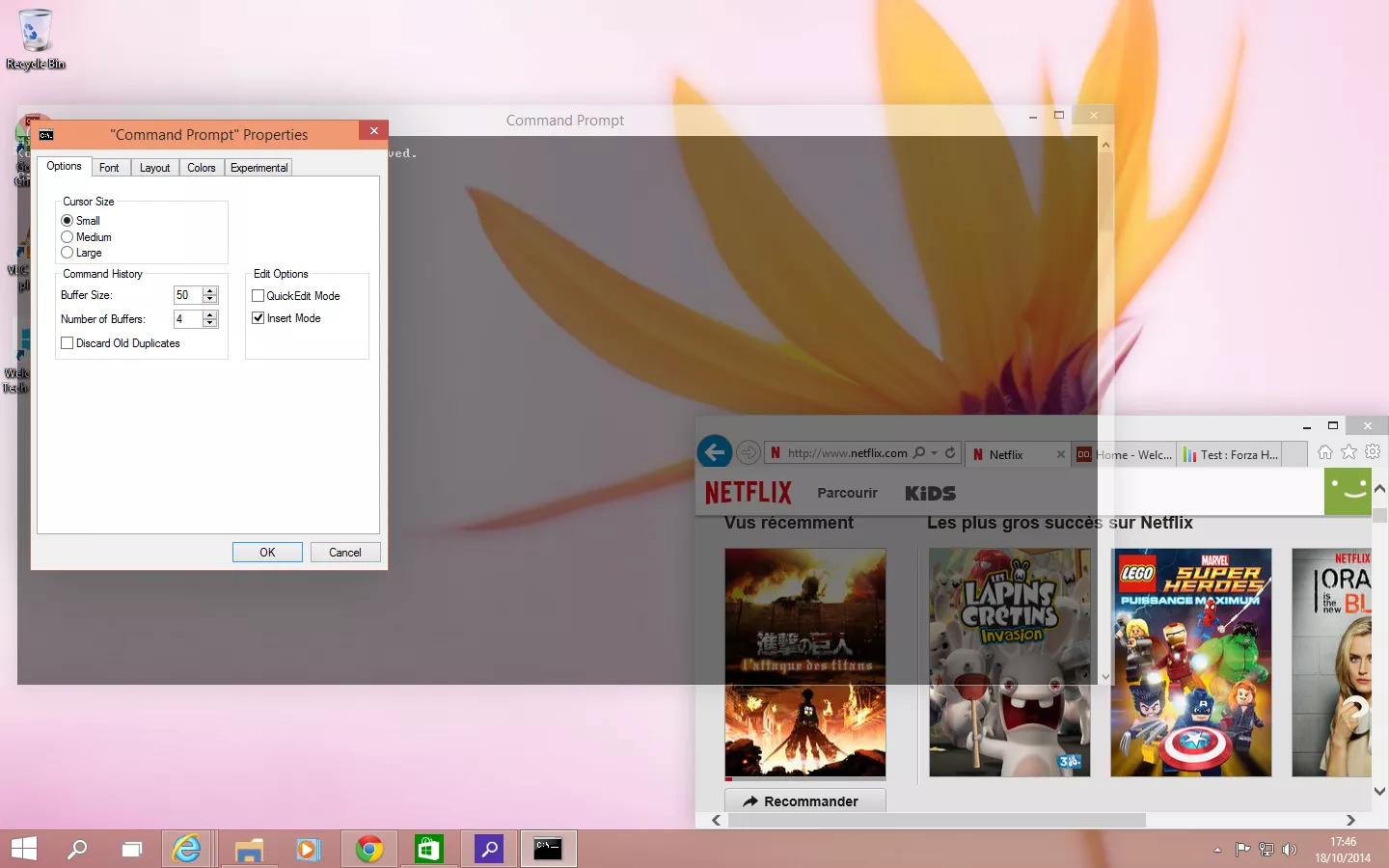Click the Buffer Size value field
Screen dimensions: 1389x868
click(188, 295)
